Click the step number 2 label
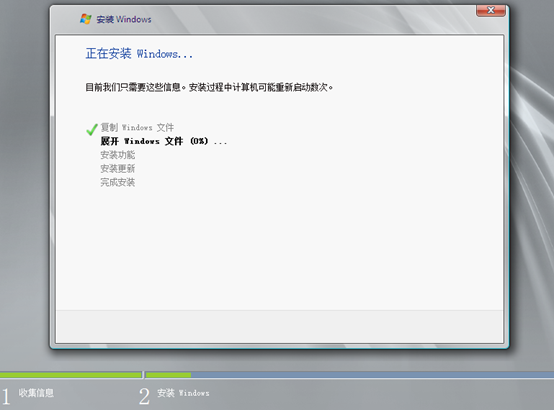 144,397
